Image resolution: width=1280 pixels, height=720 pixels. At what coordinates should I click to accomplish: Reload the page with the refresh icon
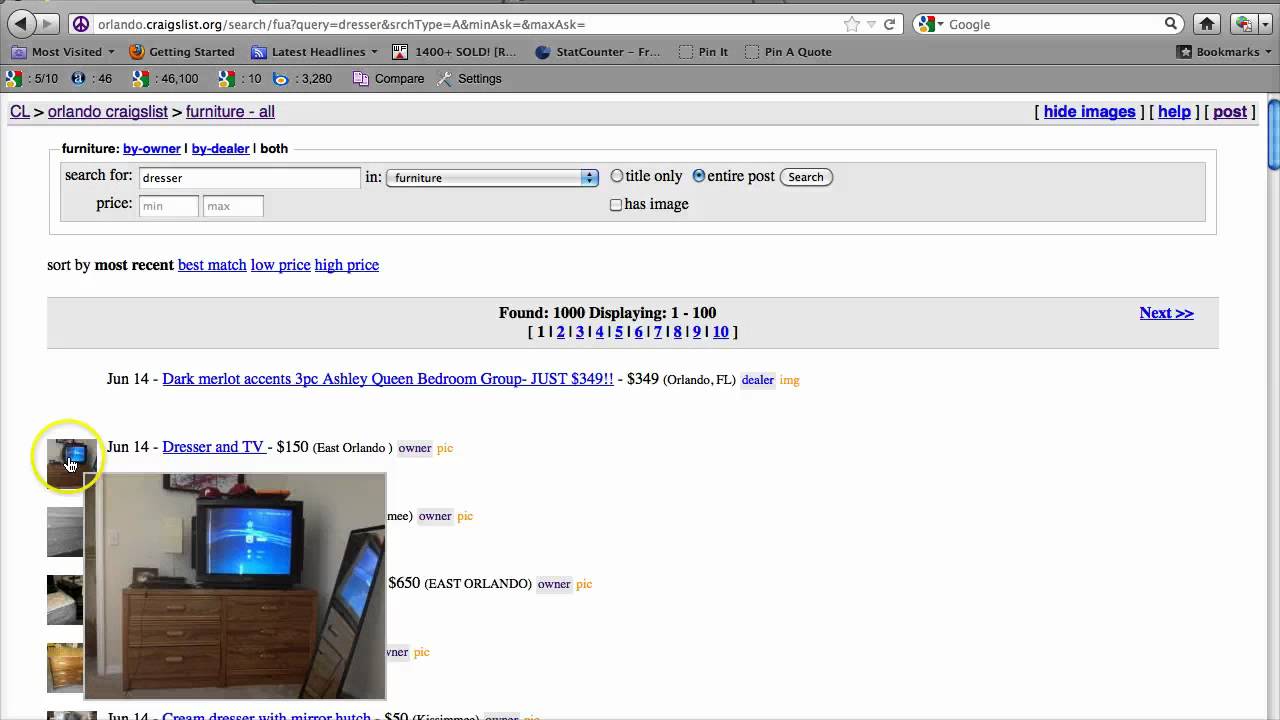889,24
